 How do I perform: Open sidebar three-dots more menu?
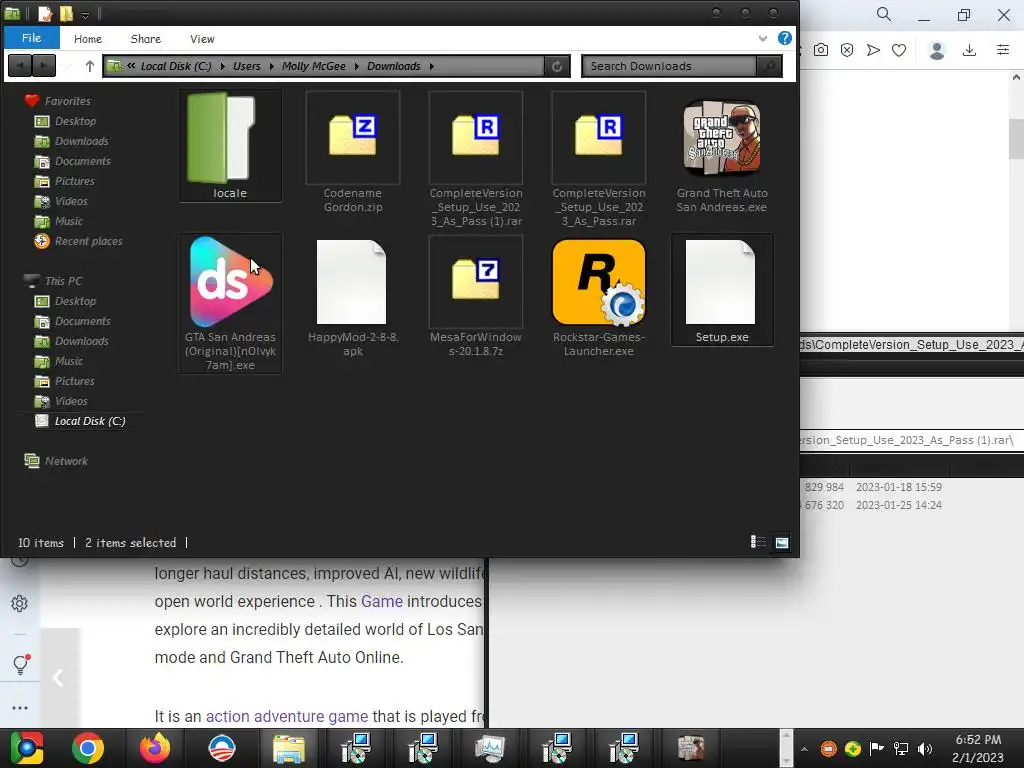[20, 708]
